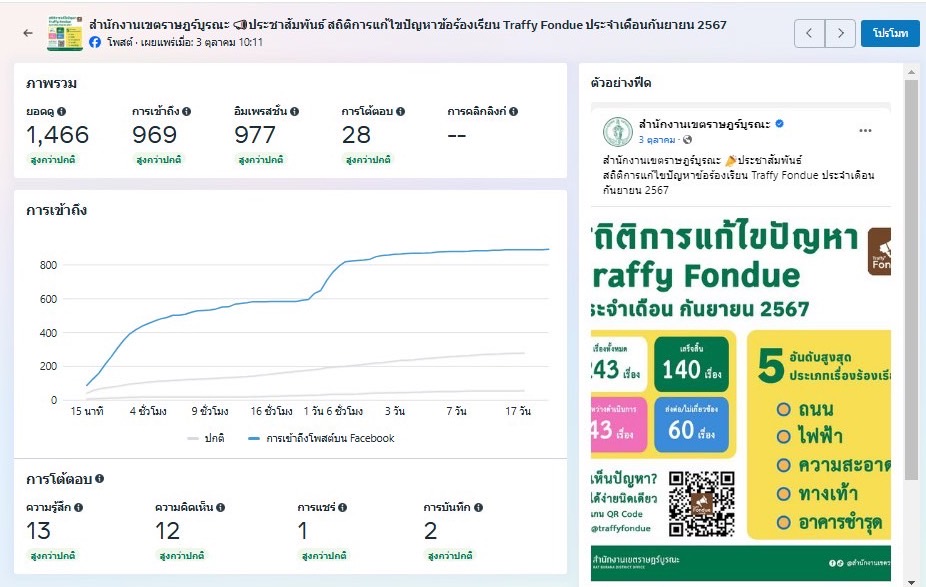Go back using the left arrow icon

[28, 33]
